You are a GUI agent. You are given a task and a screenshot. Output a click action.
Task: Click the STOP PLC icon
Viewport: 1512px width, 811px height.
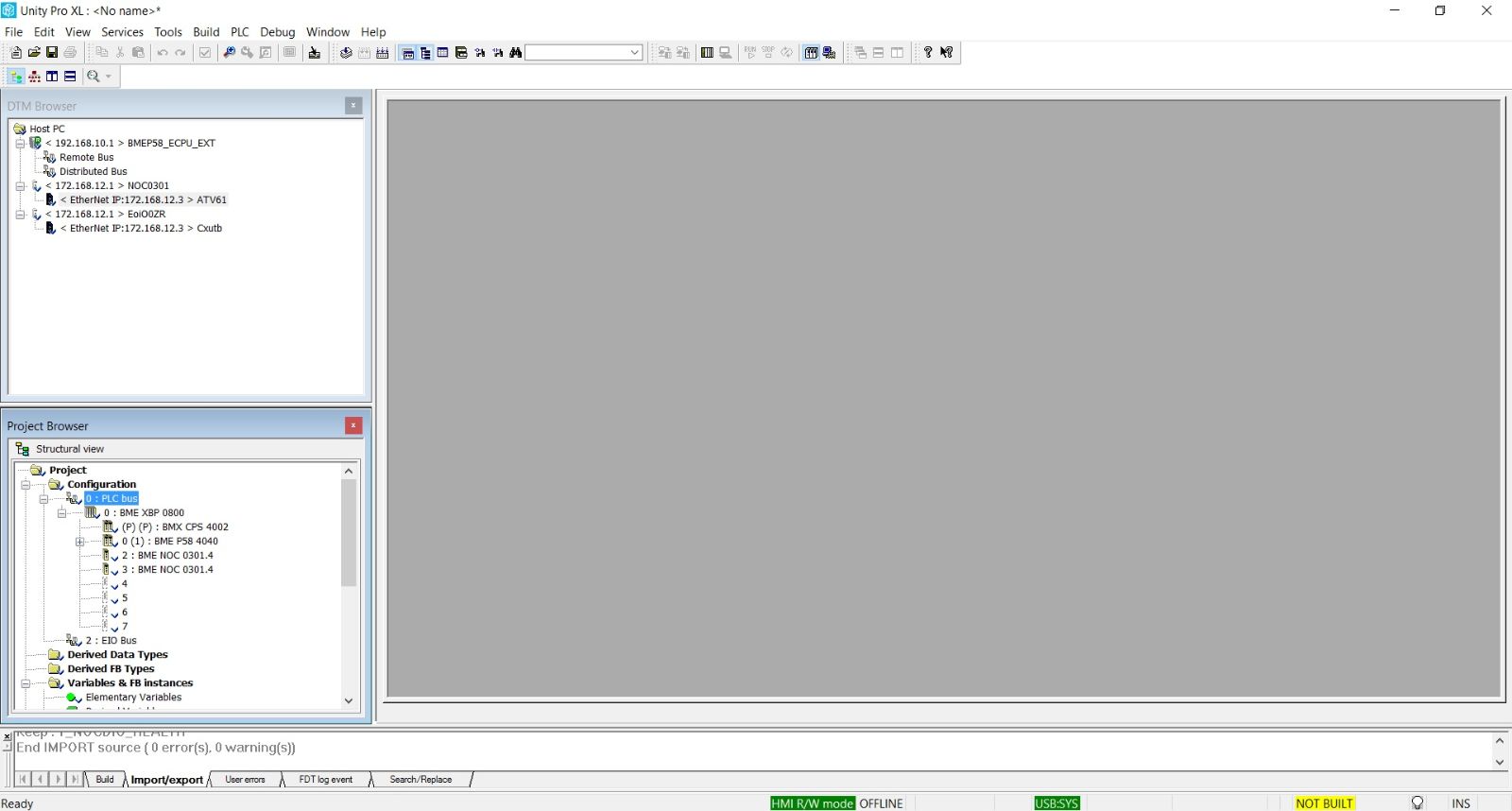(x=768, y=53)
